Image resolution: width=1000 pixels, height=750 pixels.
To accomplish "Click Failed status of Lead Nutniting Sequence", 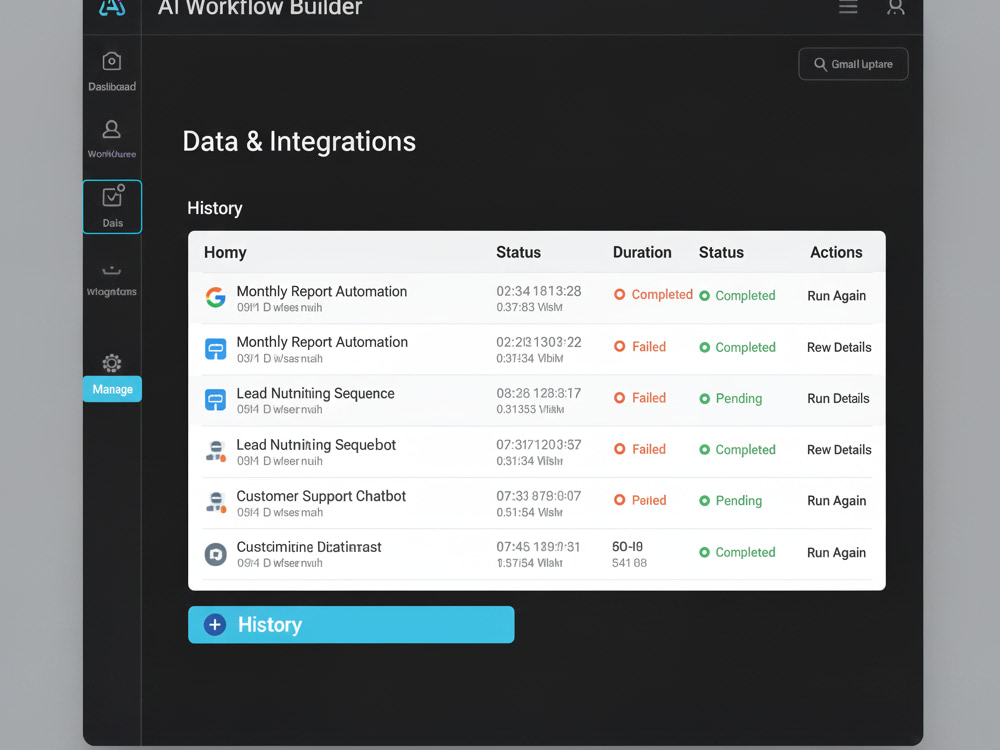I will point(640,398).
